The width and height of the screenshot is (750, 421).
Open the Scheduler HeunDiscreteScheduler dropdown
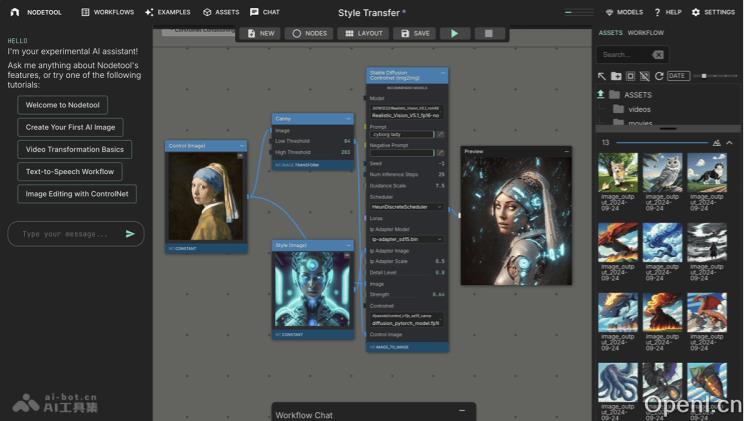click(x=407, y=207)
